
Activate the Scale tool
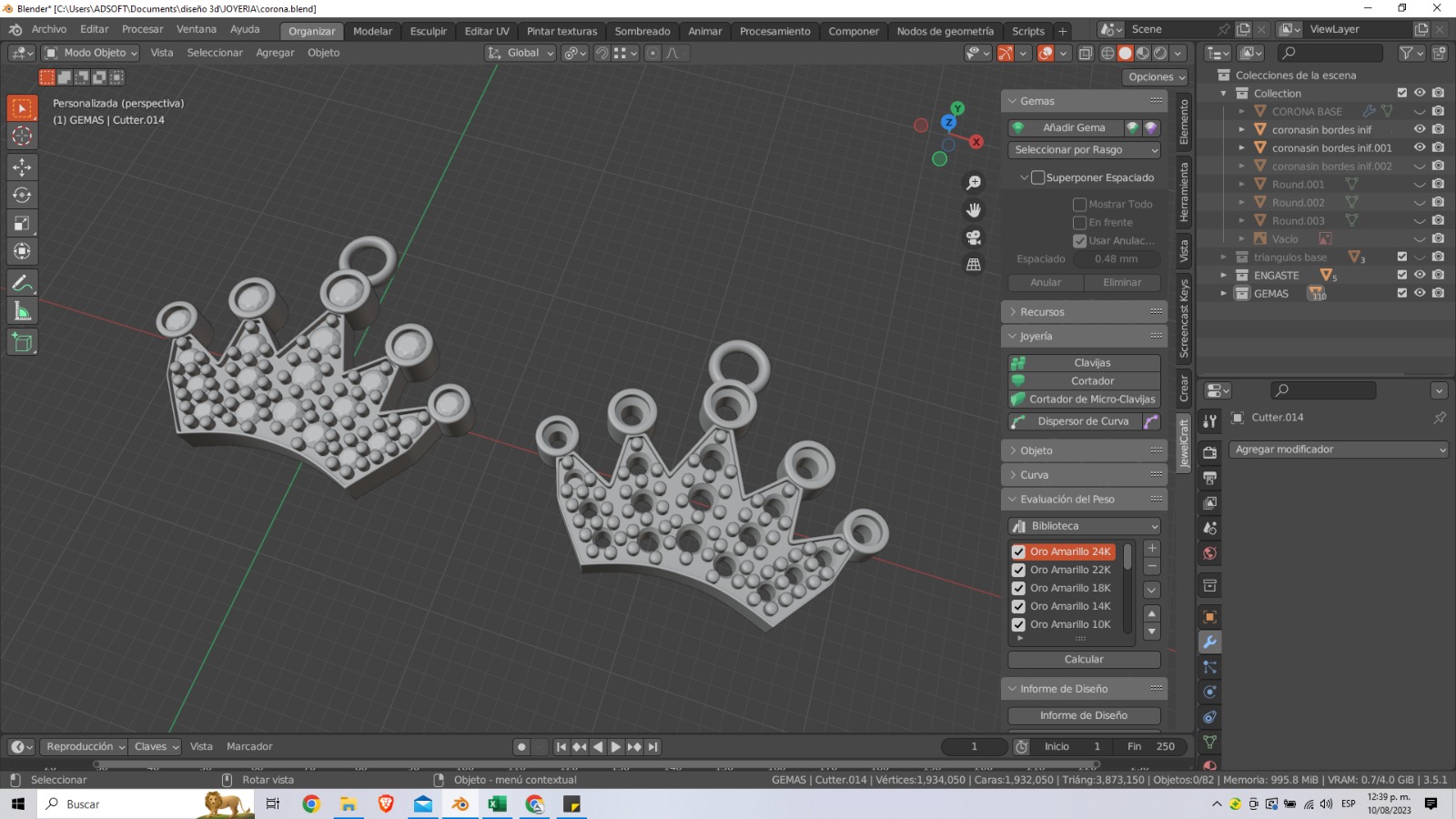[x=22, y=223]
